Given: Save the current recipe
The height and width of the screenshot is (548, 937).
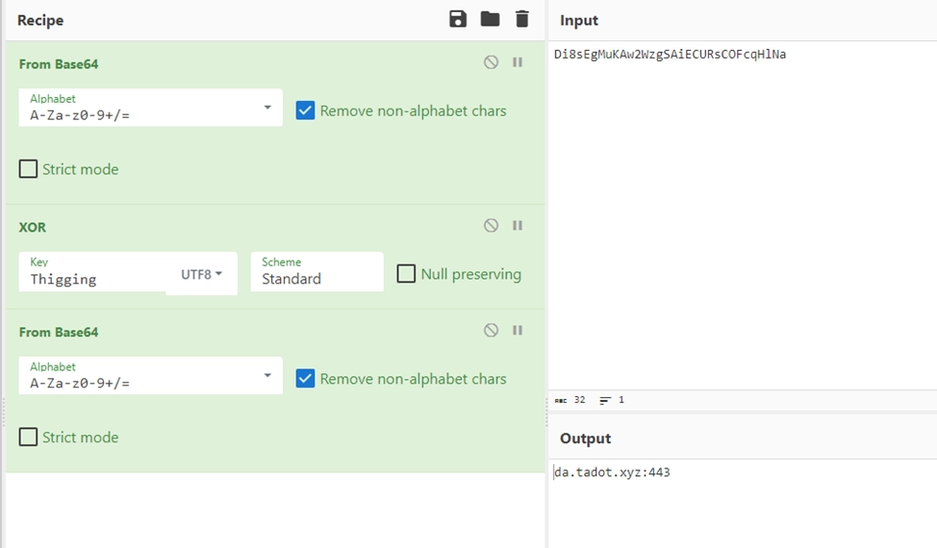Looking at the screenshot, I should click(458, 19).
